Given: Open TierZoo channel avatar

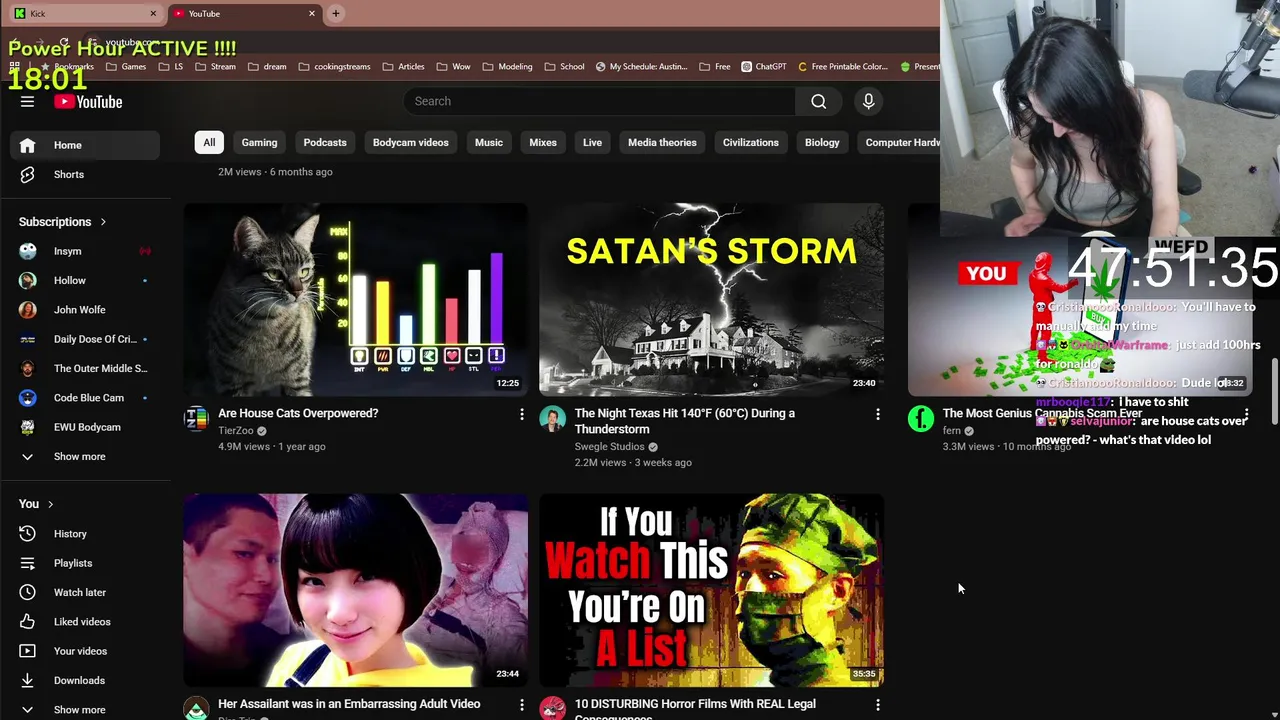Looking at the screenshot, I should point(196,419).
